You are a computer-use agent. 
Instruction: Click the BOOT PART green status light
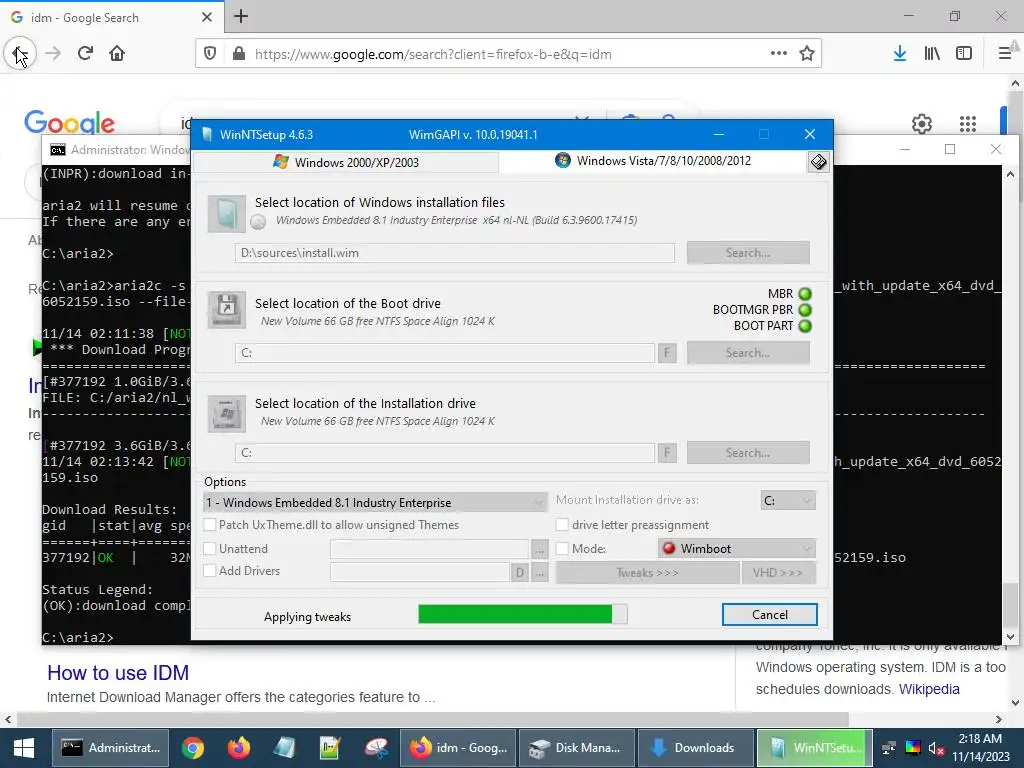point(805,326)
